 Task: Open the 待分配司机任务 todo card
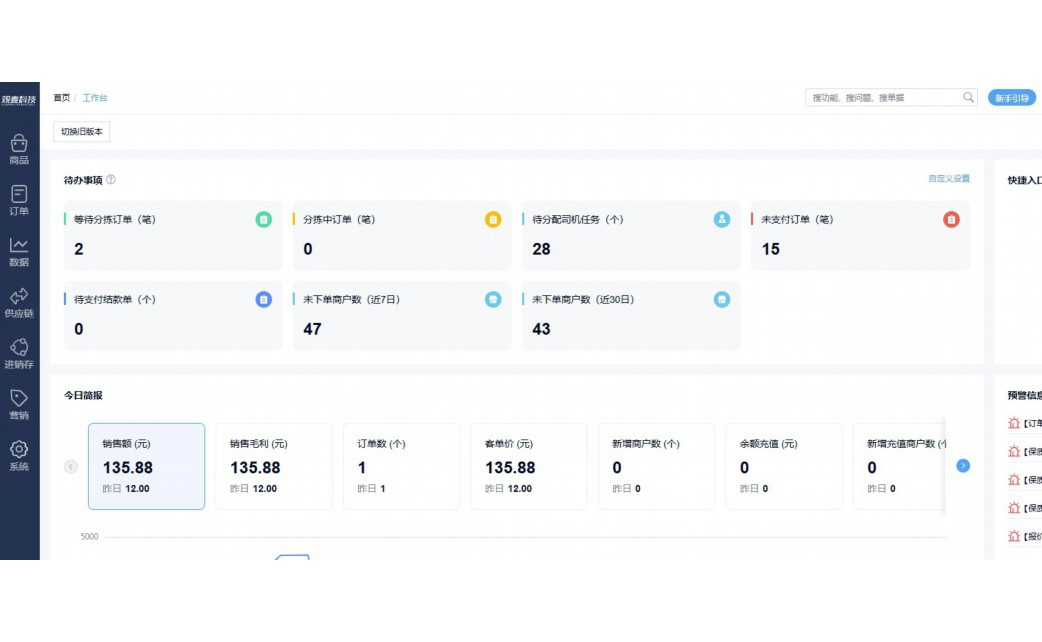tap(630, 236)
